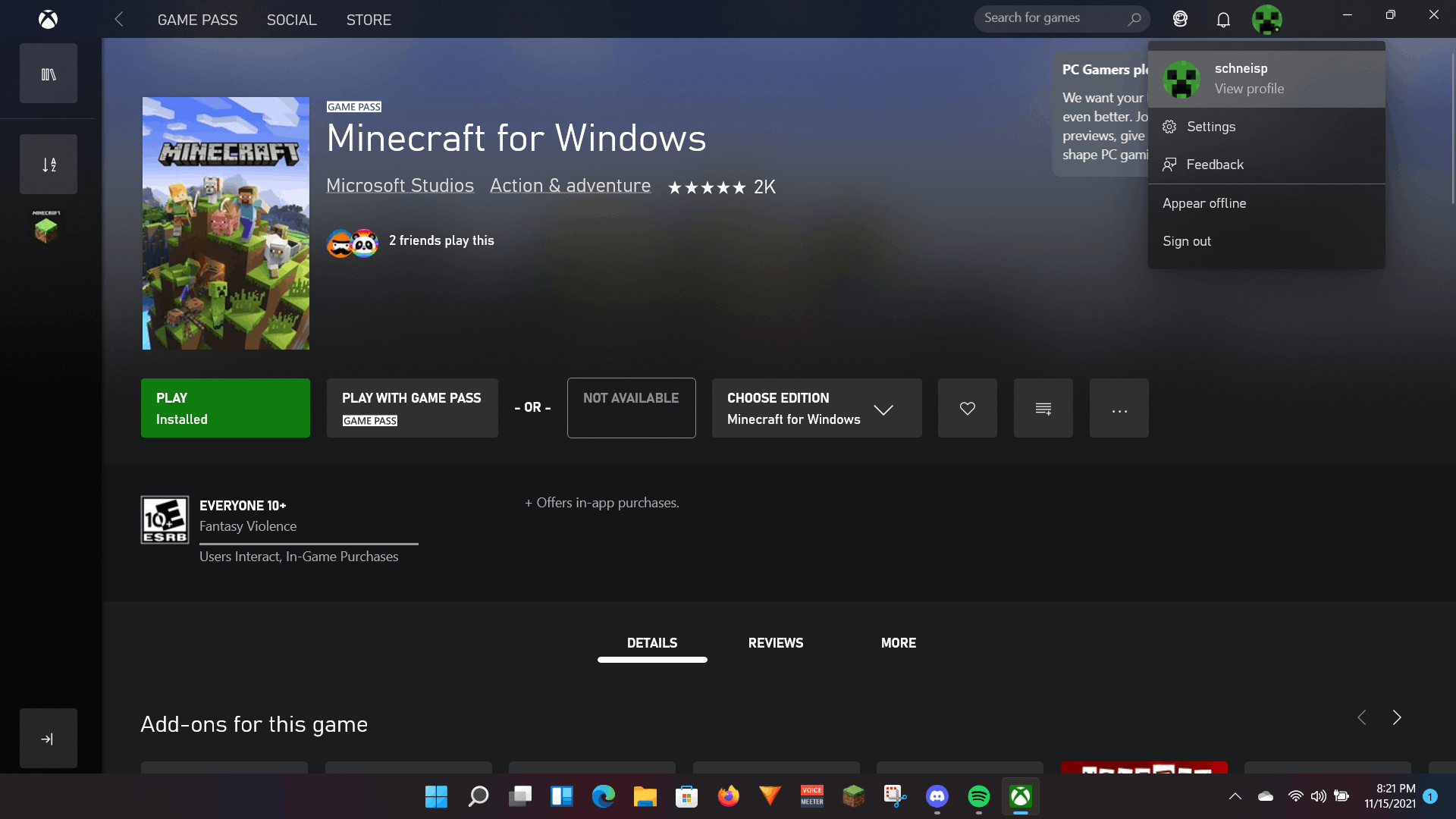Launch Microsoft Edge from taskbar

[604, 796]
